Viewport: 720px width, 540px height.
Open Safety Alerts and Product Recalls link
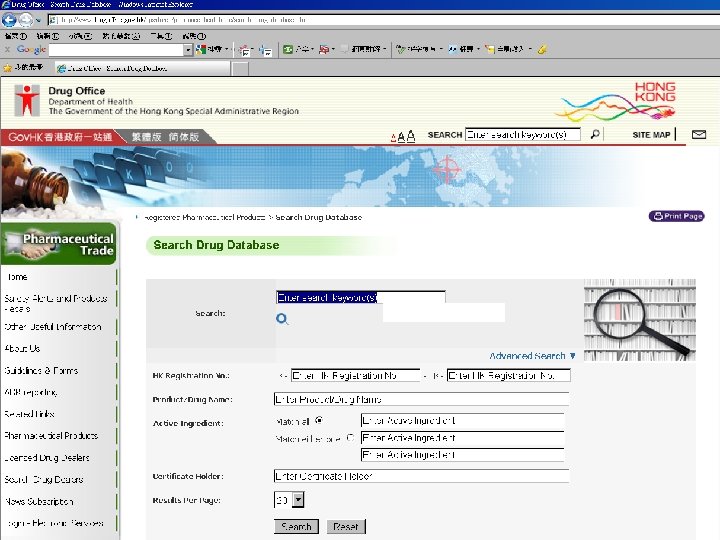[56, 304]
